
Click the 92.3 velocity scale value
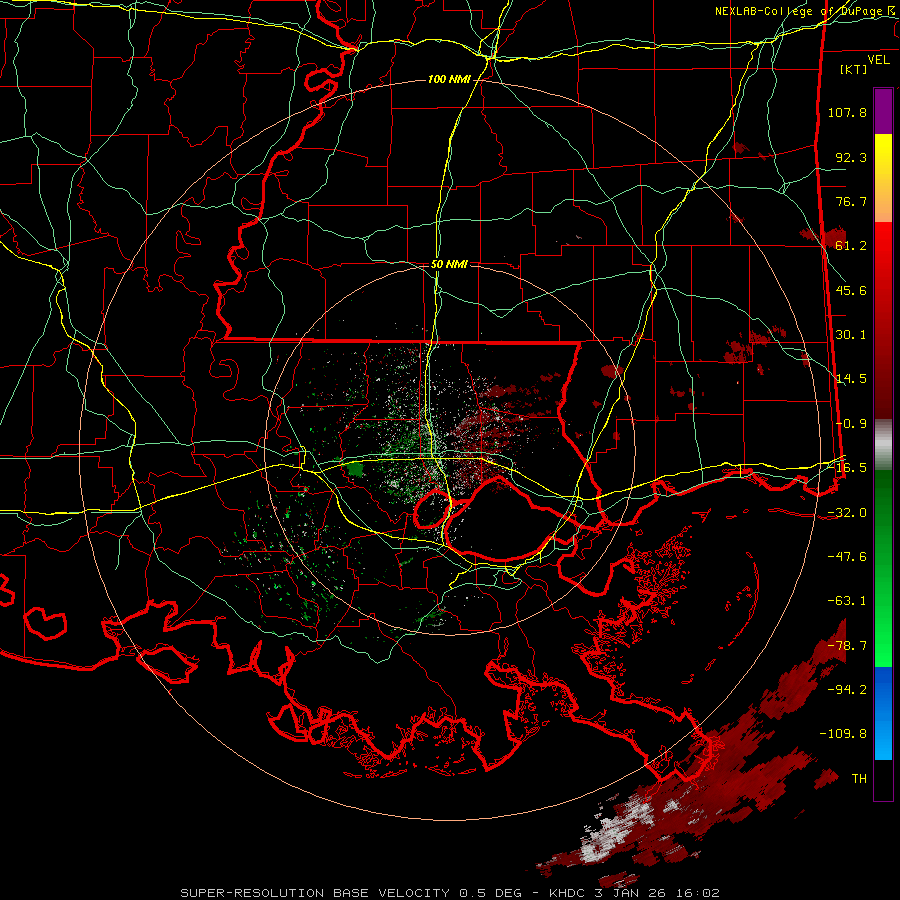pos(851,157)
